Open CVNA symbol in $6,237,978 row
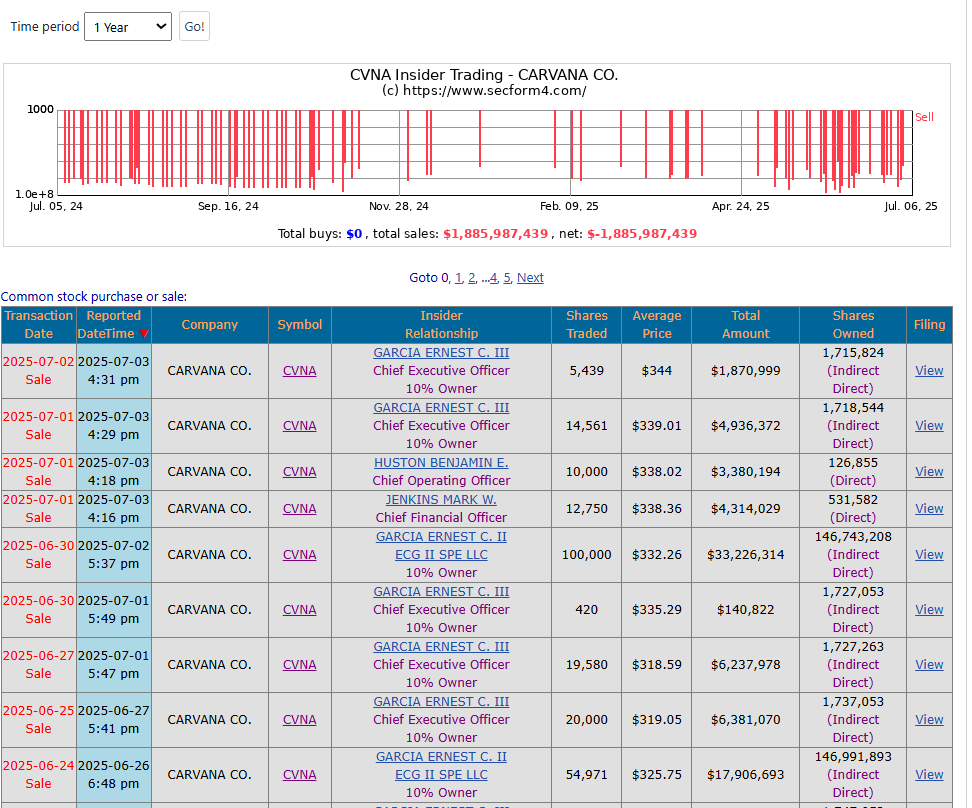This screenshot has width=972, height=808. point(299,665)
